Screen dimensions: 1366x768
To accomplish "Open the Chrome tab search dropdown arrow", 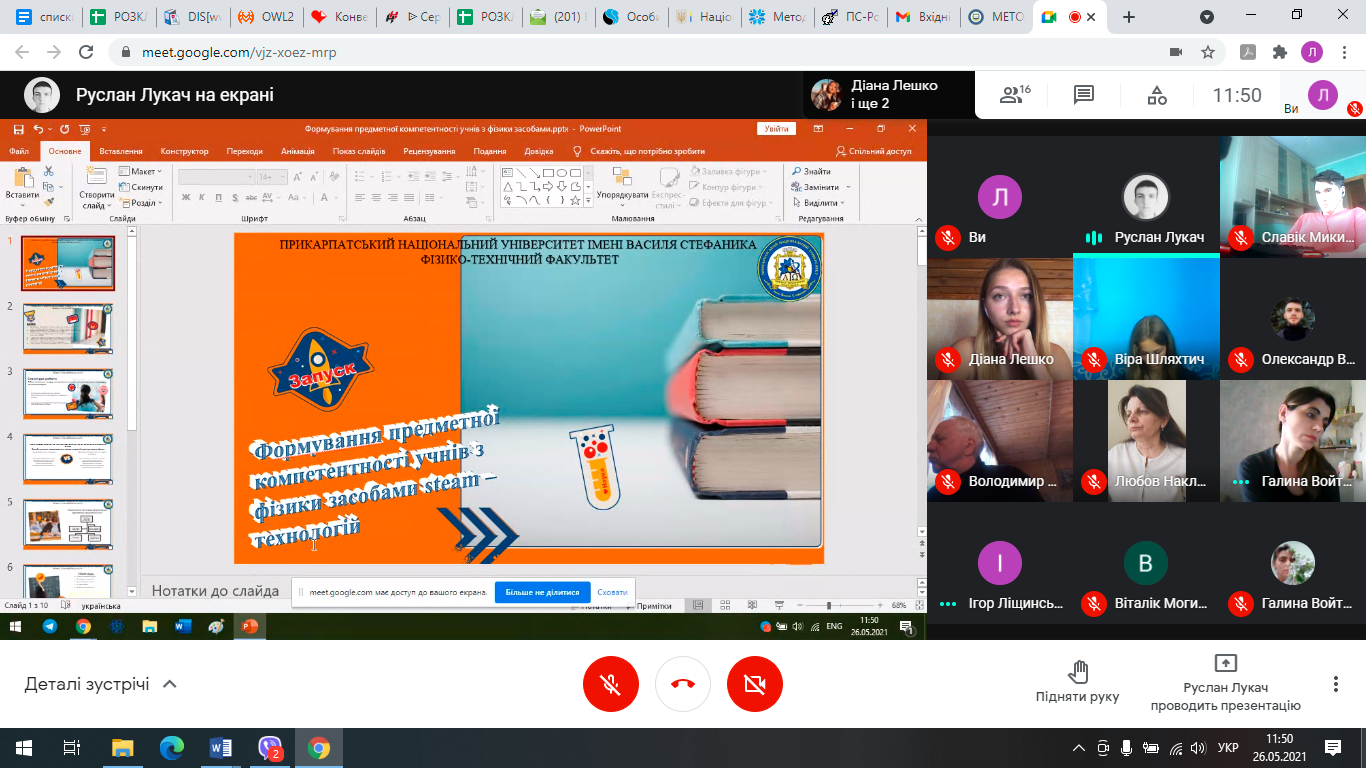I will (1207, 17).
